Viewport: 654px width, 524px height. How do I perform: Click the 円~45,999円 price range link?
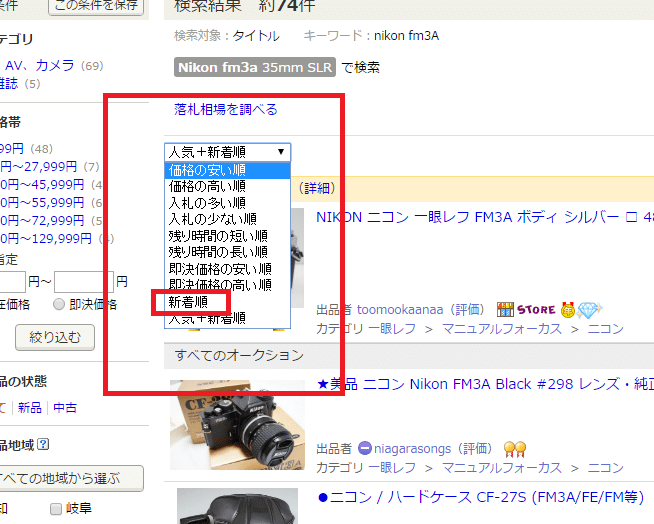[42, 185]
